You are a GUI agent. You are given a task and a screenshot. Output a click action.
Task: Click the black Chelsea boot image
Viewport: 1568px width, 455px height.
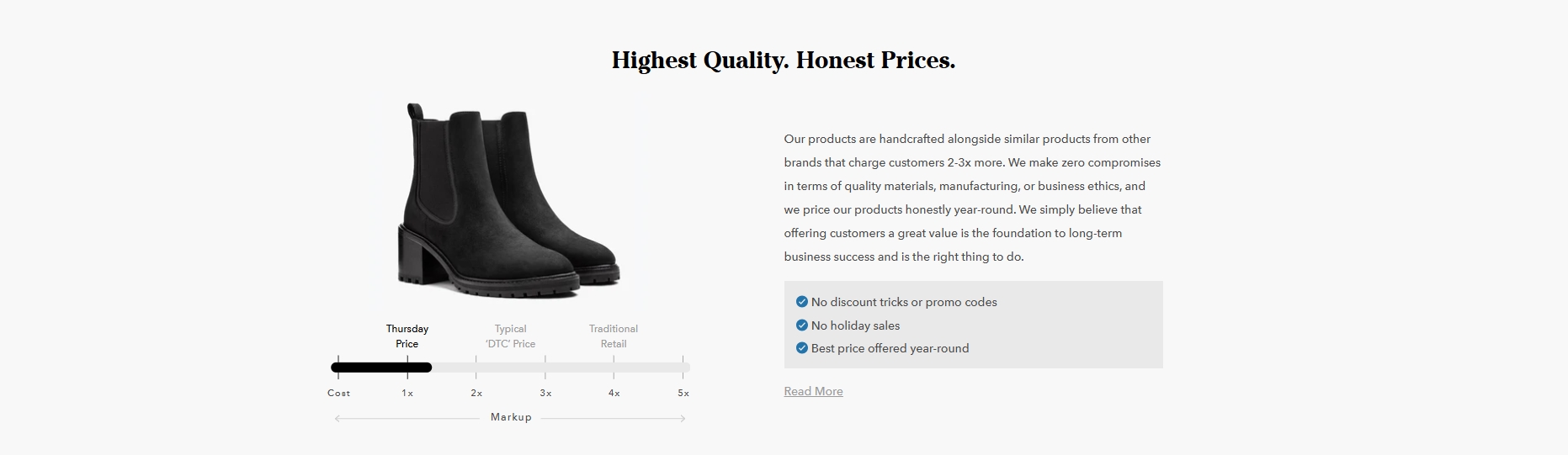pos(508,199)
